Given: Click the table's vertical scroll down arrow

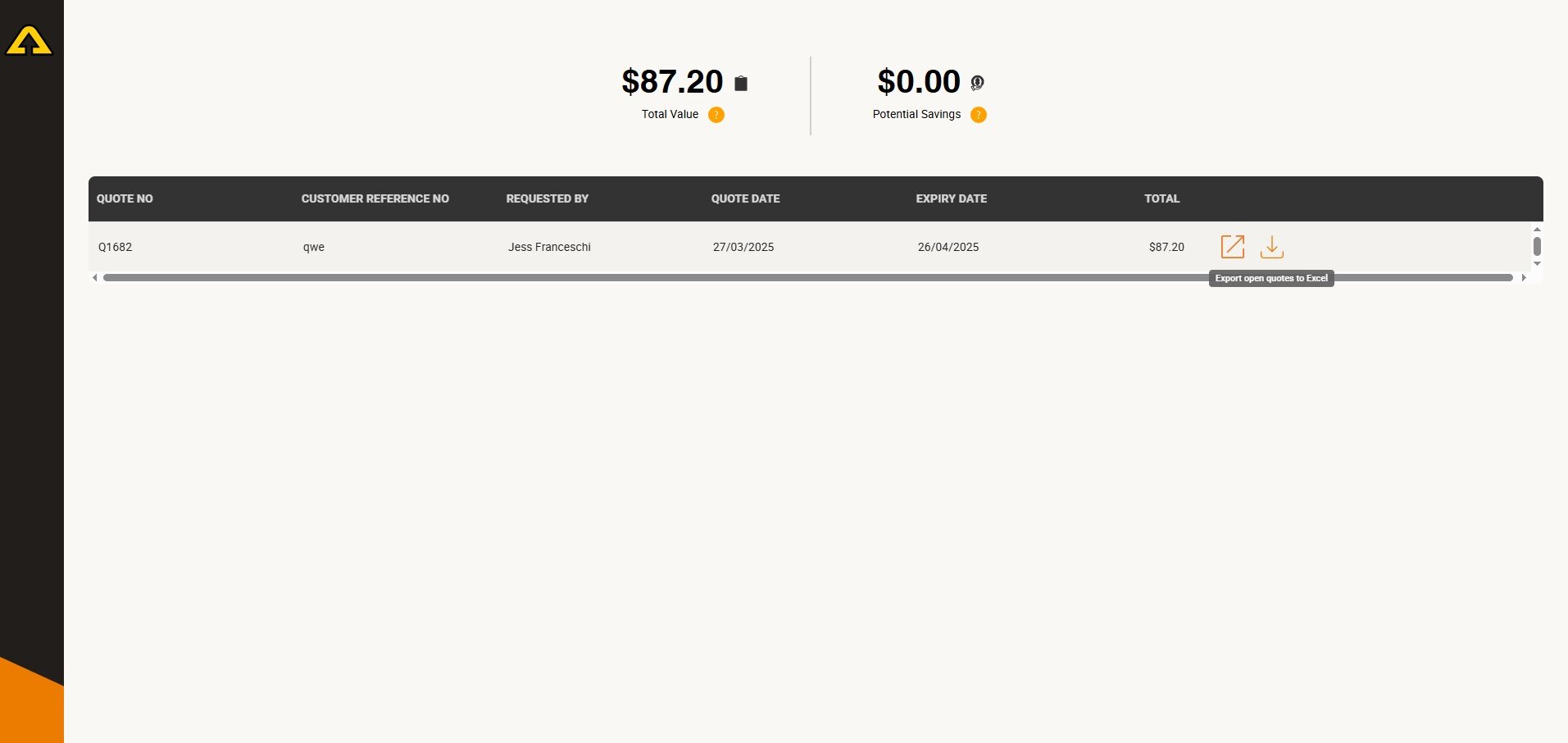Looking at the screenshot, I should tap(1537, 264).
